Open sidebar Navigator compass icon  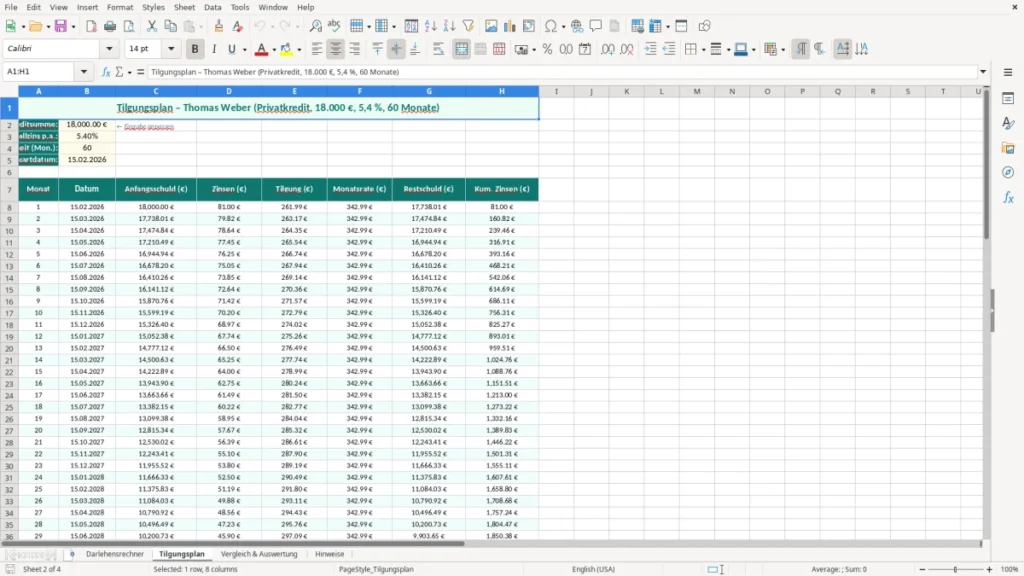click(x=1008, y=172)
